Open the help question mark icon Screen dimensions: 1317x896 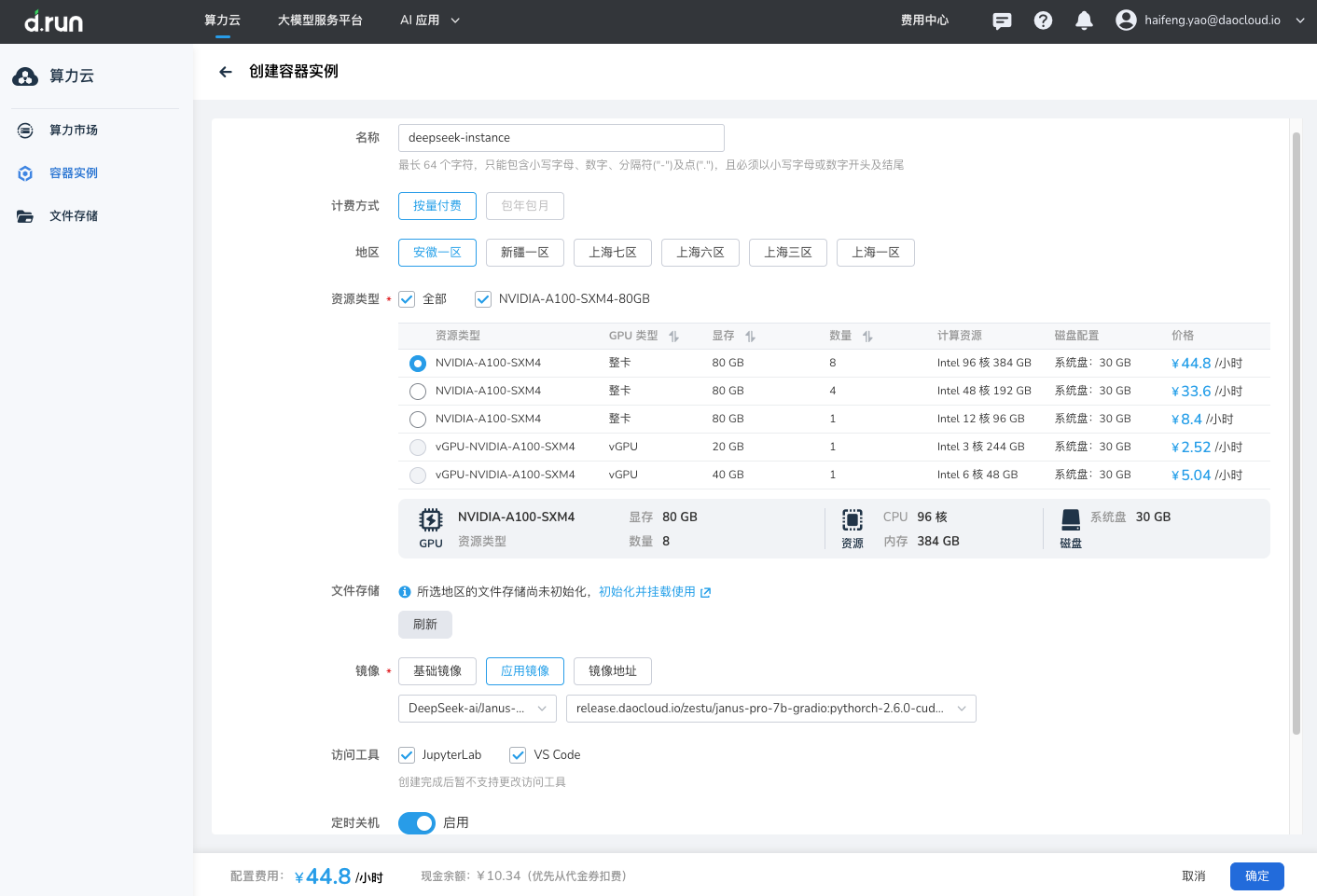pos(1043,21)
